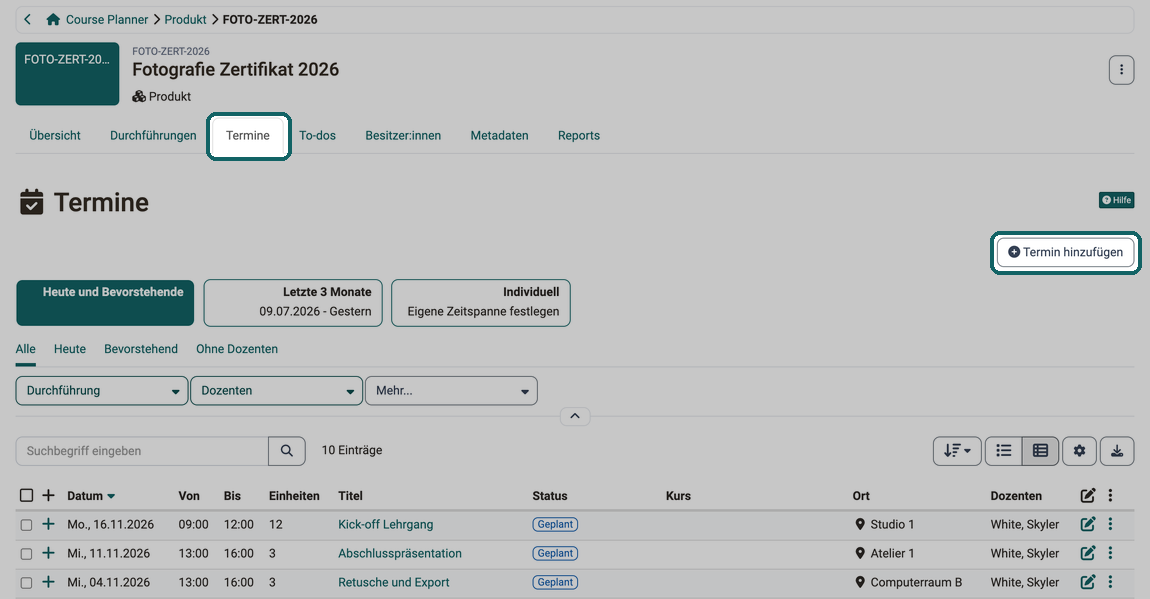Image resolution: width=1150 pixels, height=599 pixels.
Task: Click the home icon in the breadcrumb
Action: coord(53,19)
